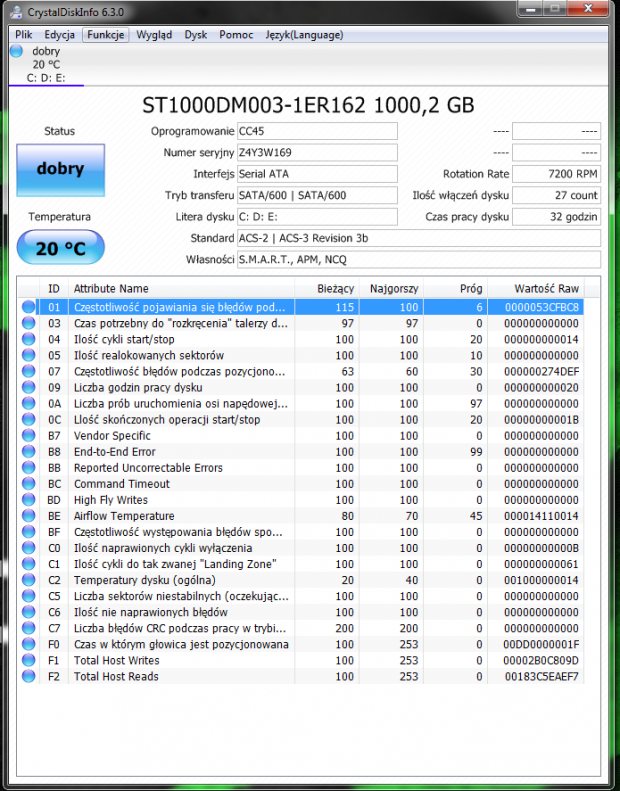Click blue status icon for Total Host Writes
620x791 pixels.
click(x=29, y=661)
